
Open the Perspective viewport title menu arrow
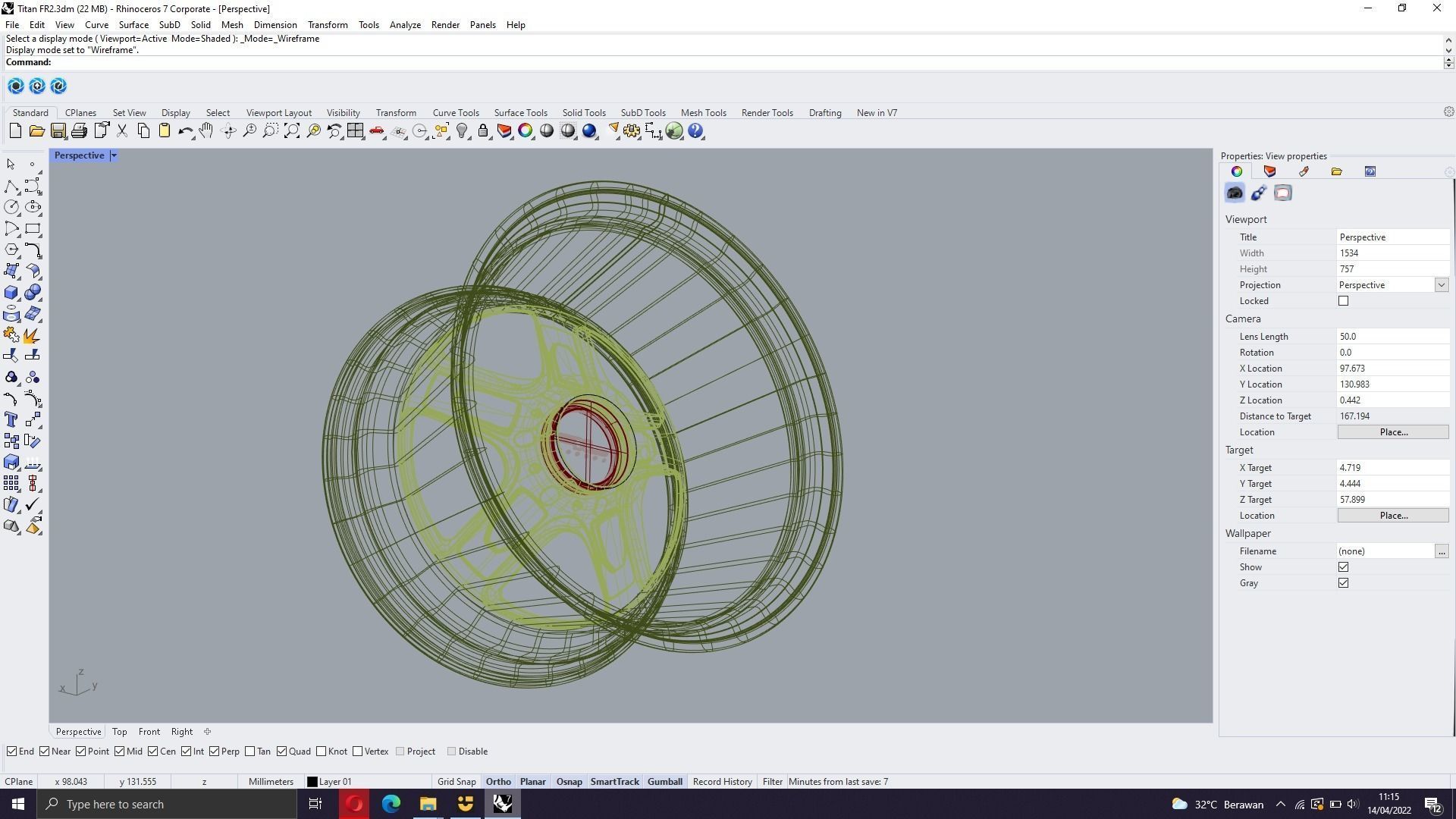pyautogui.click(x=114, y=155)
